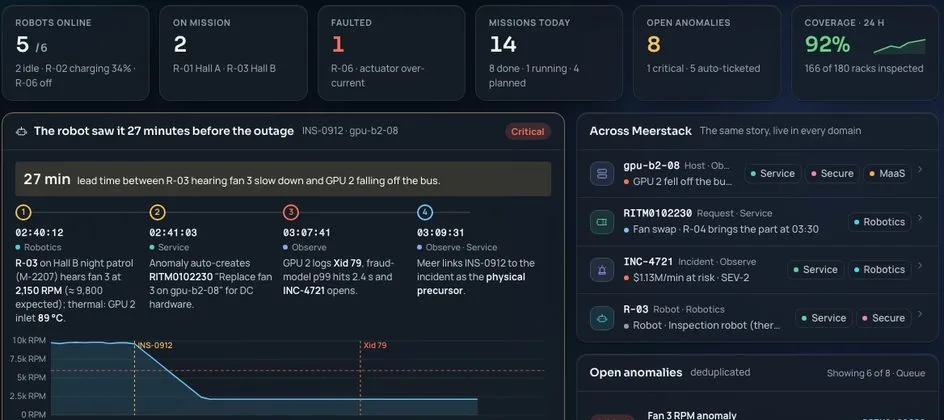Expand the INC-4721 row chevron
The height and width of the screenshot is (420, 944).
[920, 266]
